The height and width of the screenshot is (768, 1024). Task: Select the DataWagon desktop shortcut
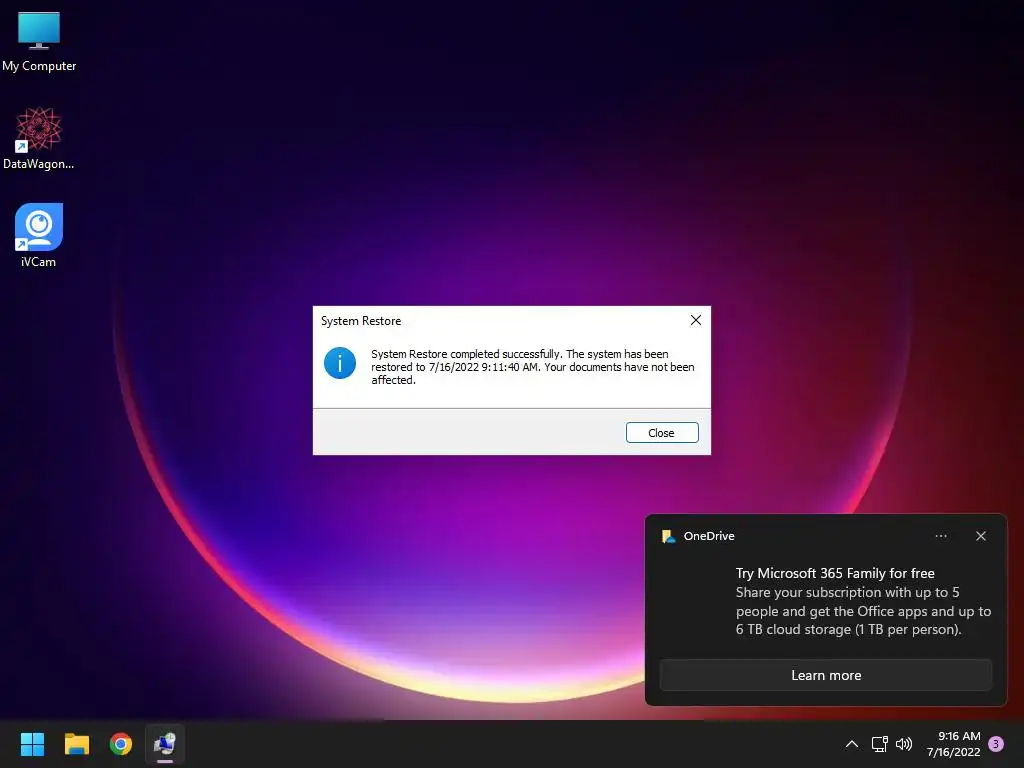tap(39, 138)
